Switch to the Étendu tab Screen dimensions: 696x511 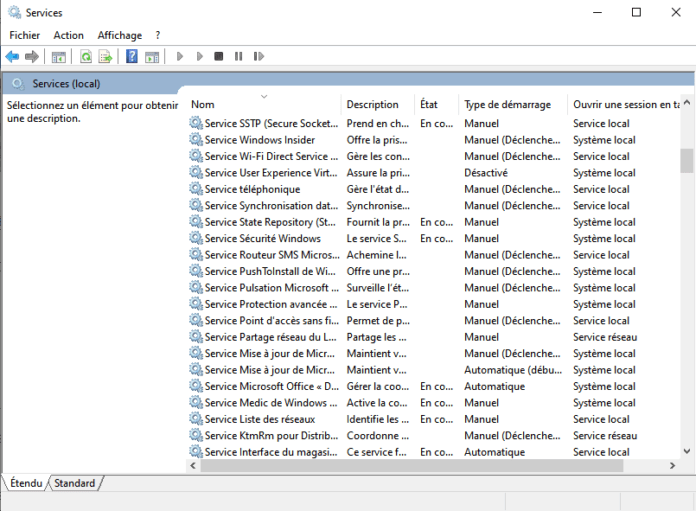point(26,484)
